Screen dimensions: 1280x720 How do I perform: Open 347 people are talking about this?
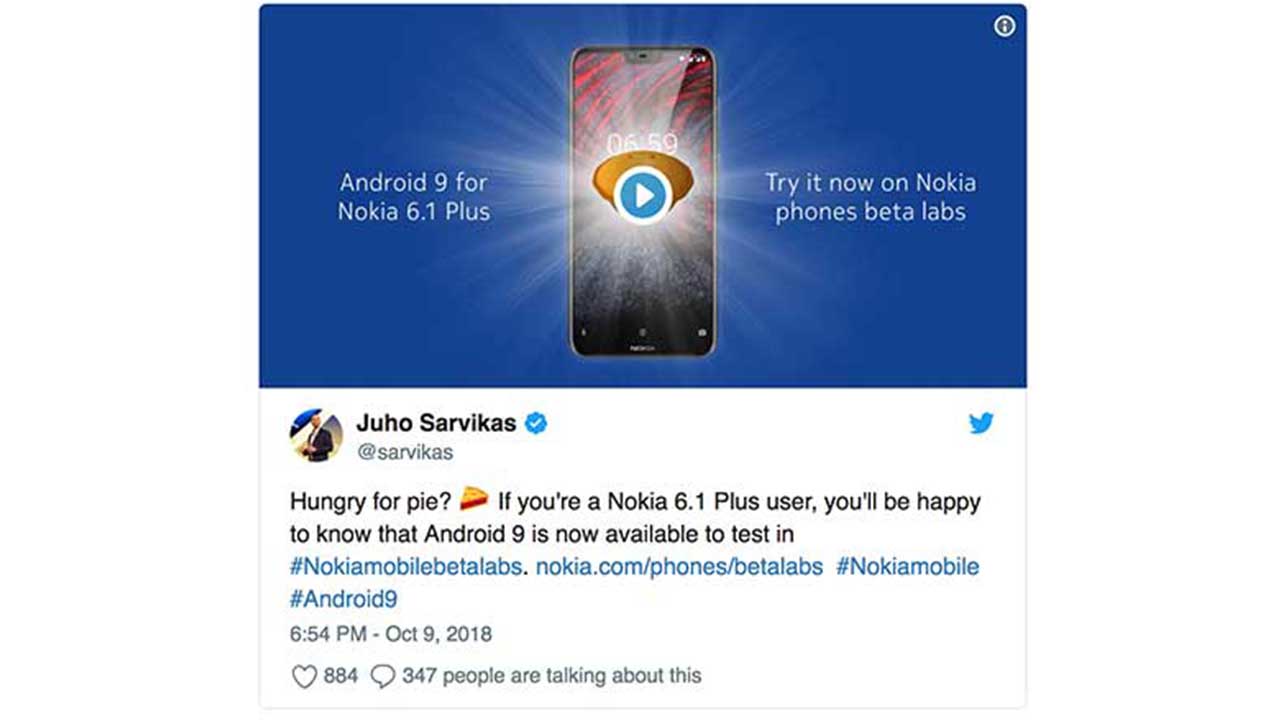tap(552, 677)
